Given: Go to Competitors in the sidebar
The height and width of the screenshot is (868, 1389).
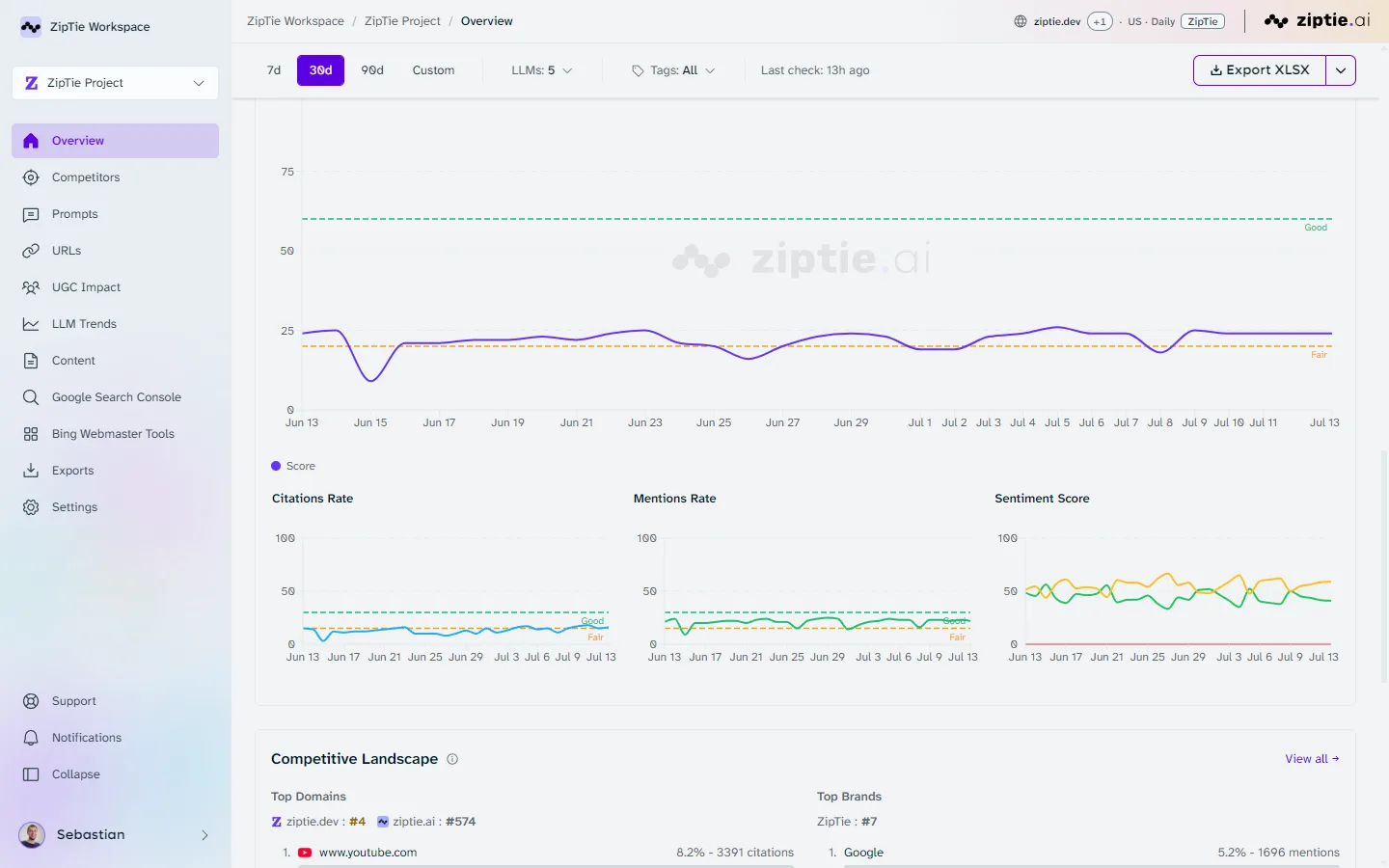Looking at the screenshot, I should 116,177.
